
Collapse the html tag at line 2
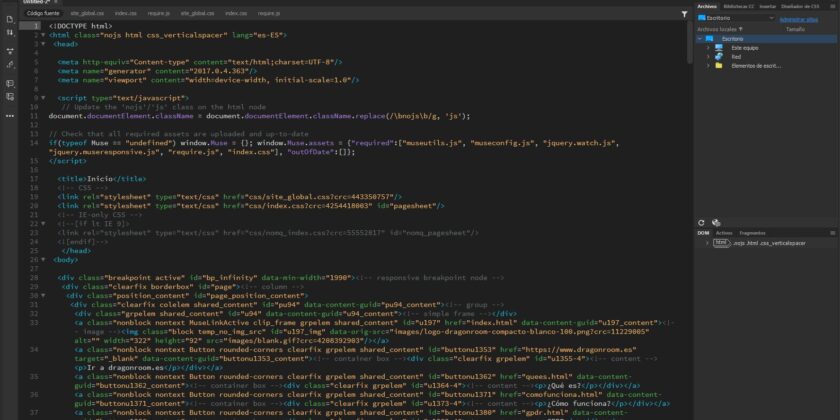click(43, 35)
